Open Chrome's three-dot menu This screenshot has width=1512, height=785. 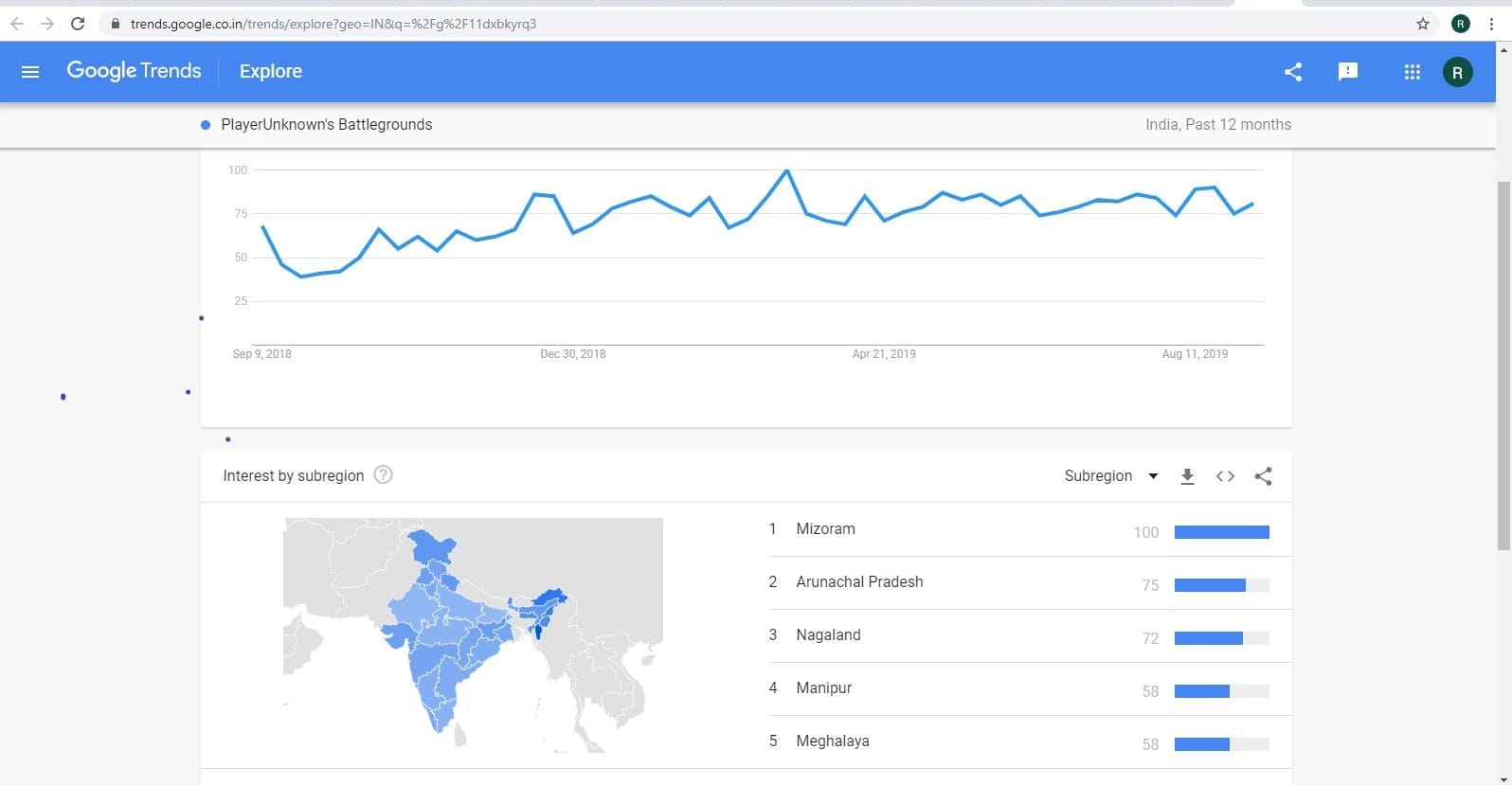click(1491, 24)
